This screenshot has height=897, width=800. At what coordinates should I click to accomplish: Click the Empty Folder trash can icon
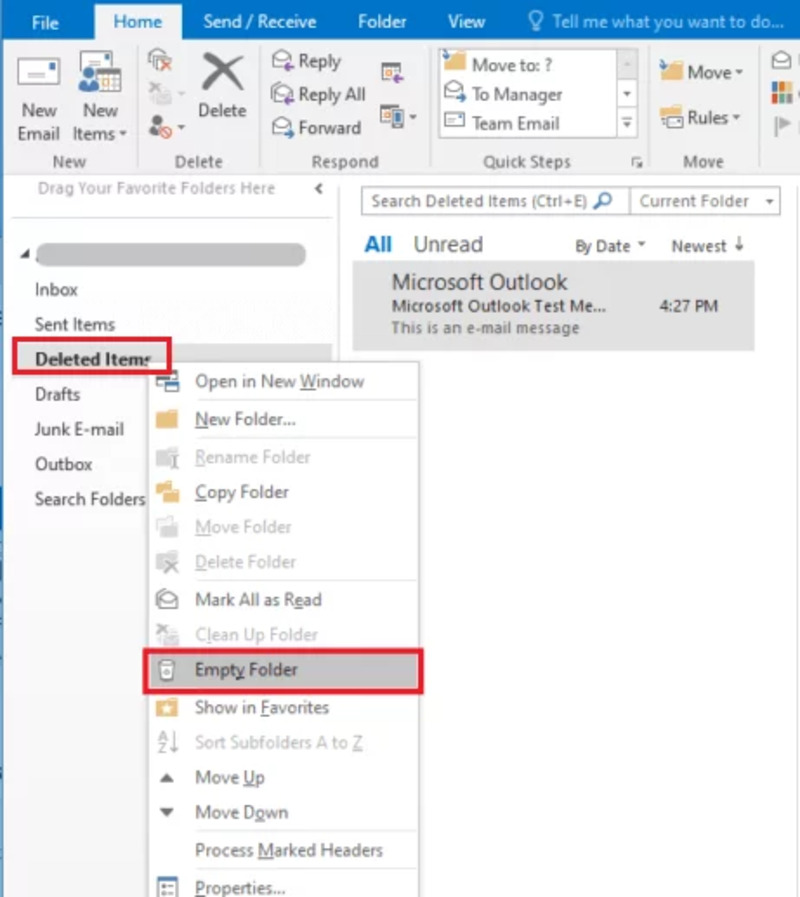point(167,670)
